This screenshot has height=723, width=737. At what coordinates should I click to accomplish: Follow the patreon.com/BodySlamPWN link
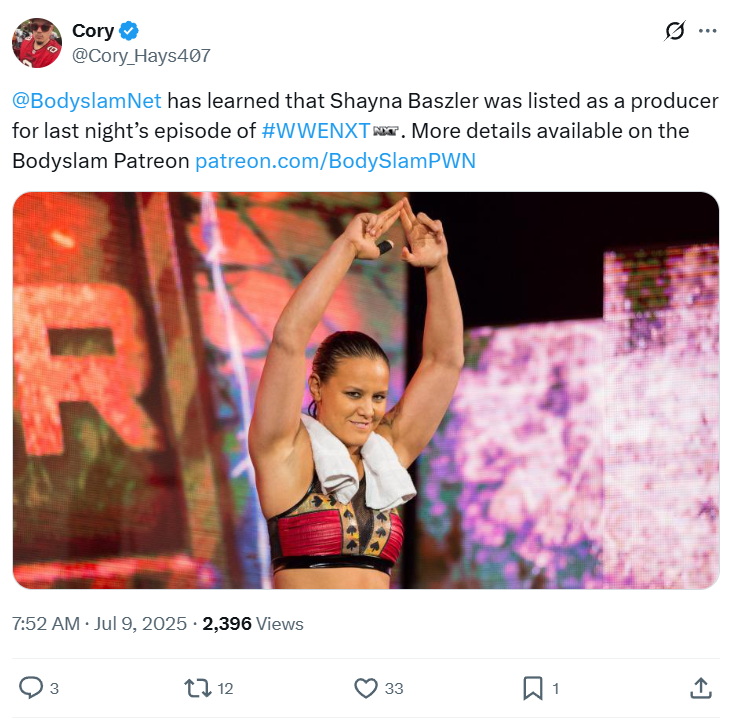pos(335,160)
